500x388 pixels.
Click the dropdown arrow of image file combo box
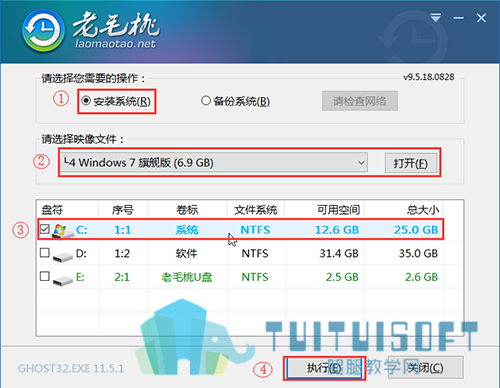tap(361, 163)
